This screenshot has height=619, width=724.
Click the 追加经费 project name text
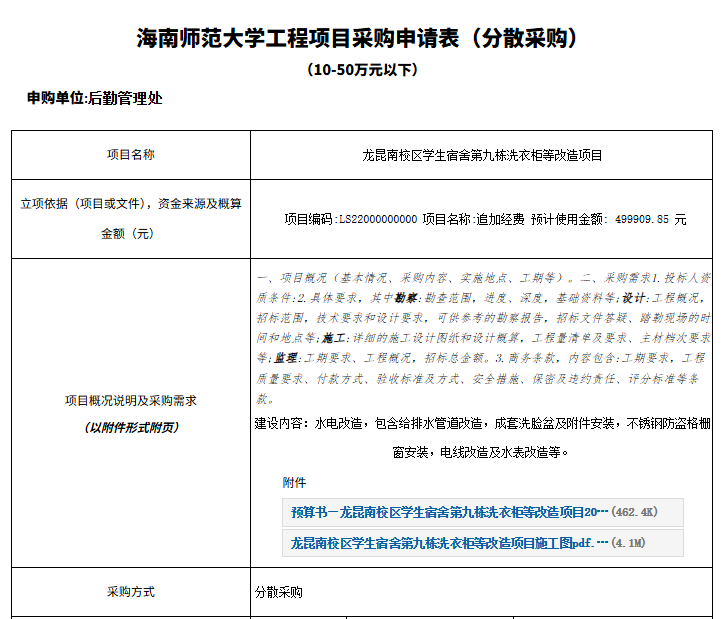point(500,219)
